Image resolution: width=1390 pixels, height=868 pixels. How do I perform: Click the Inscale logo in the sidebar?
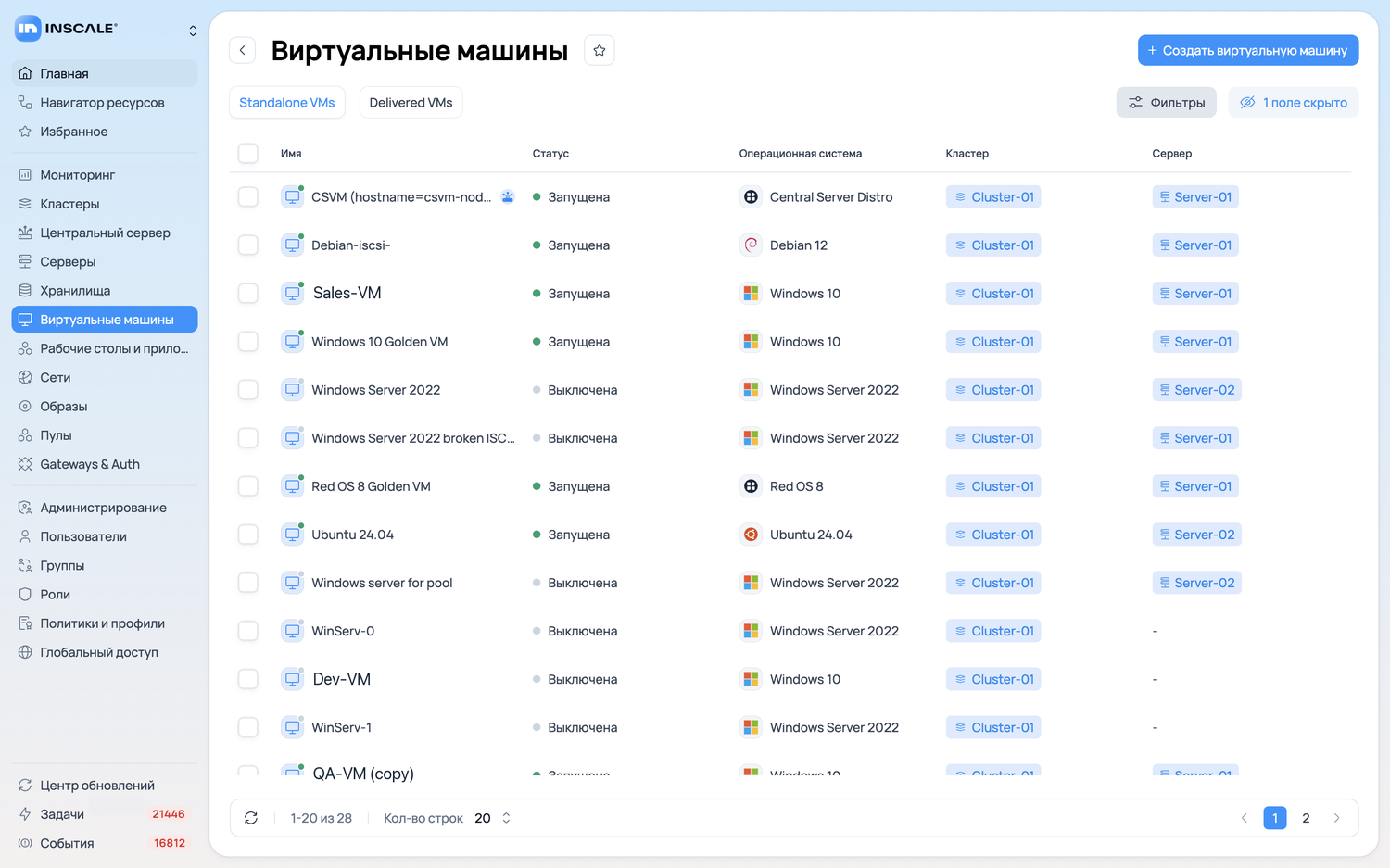tap(66, 29)
